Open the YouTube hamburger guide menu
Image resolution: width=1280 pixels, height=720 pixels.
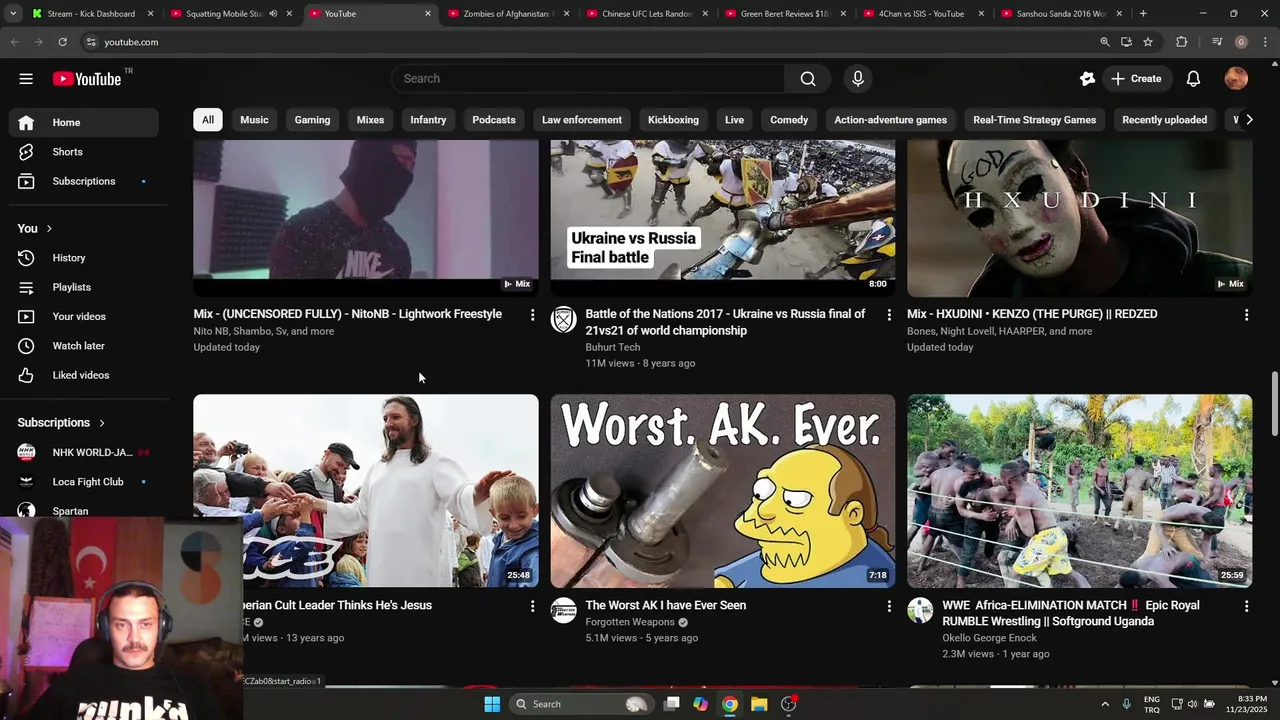(x=26, y=79)
